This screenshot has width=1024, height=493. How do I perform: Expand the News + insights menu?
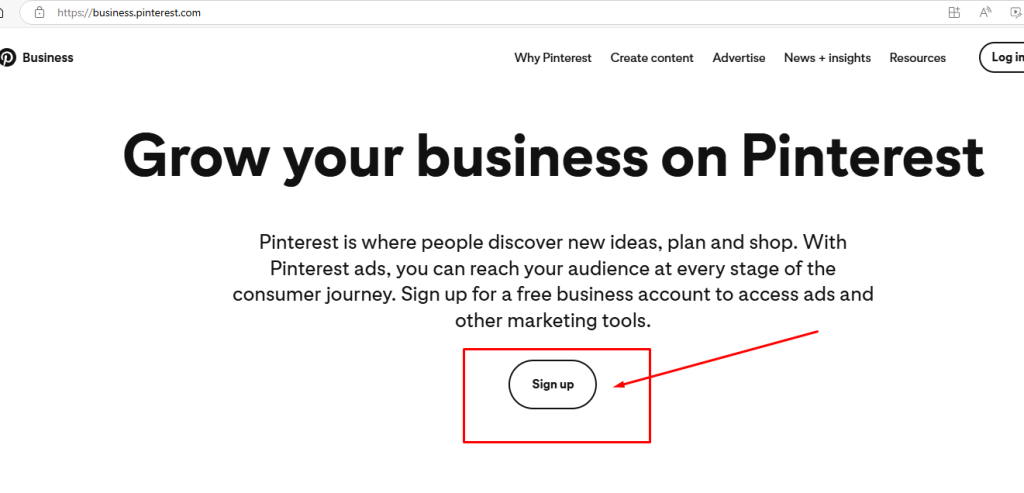[827, 58]
